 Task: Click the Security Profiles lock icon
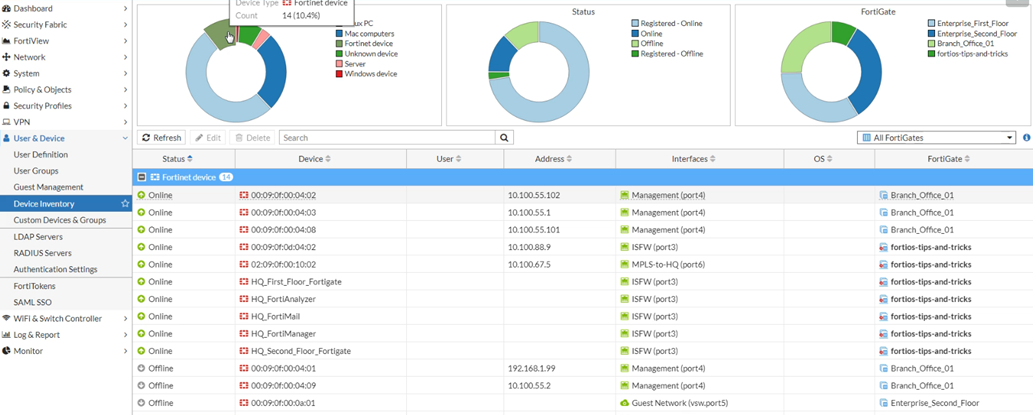7,105
